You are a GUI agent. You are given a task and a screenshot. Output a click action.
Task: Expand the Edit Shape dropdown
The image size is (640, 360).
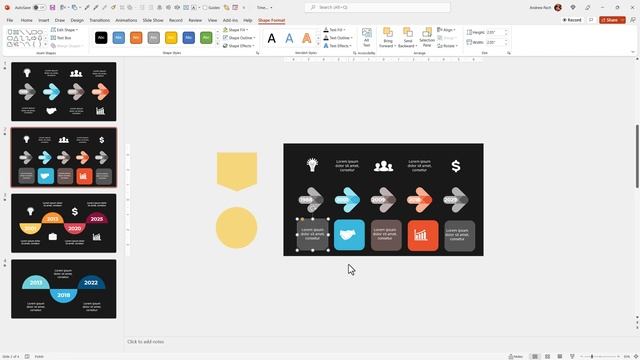[x=64, y=30]
